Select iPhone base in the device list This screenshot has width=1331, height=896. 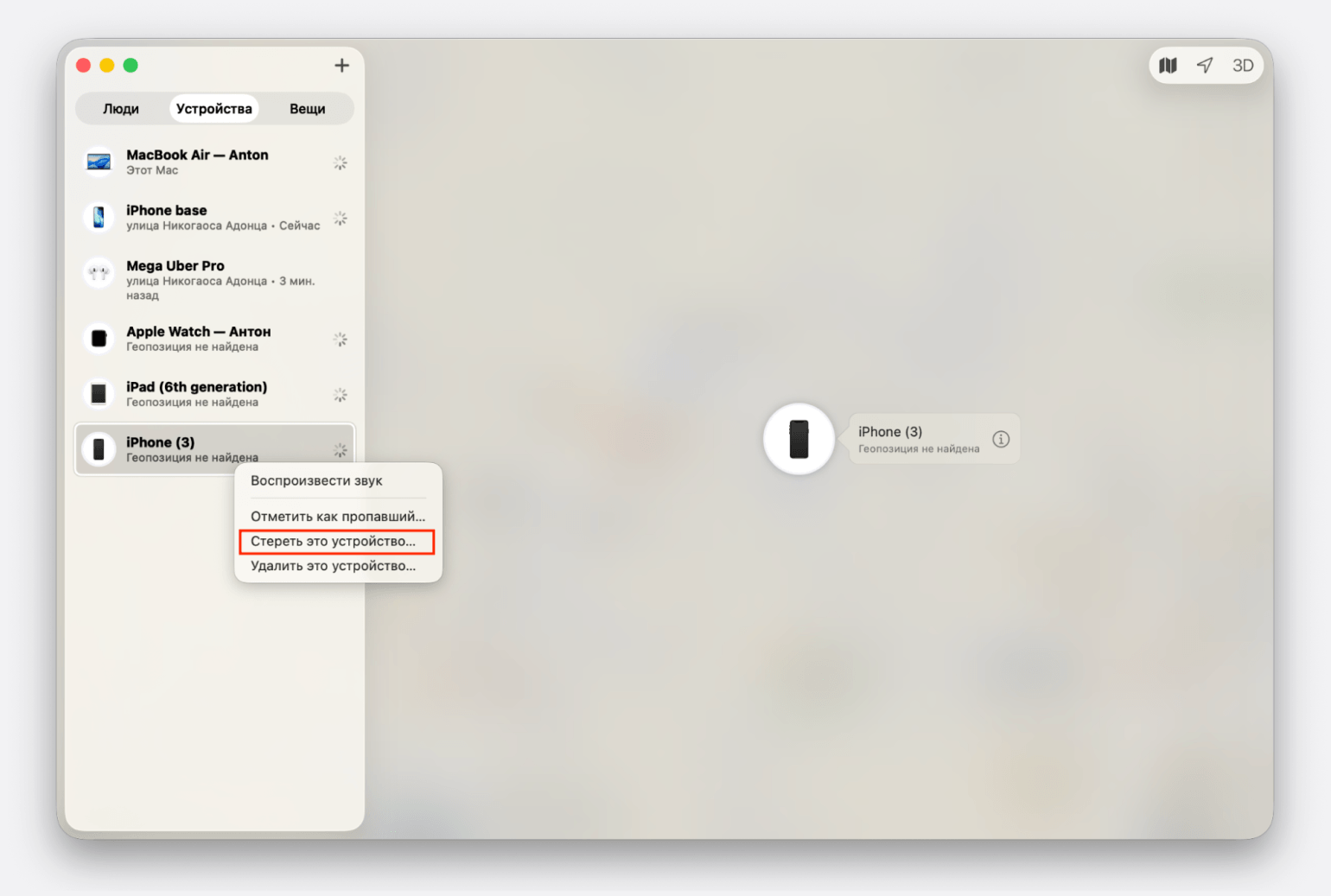(x=214, y=218)
